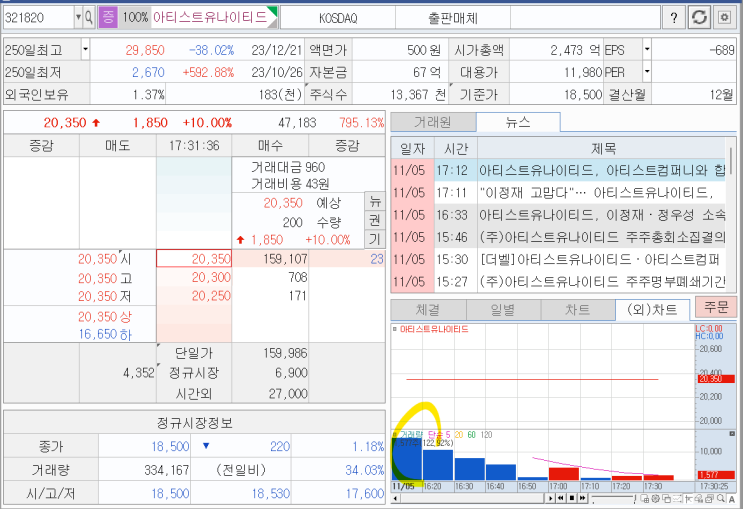Click the 매수 column header
The height and width of the screenshot is (509, 743).
pyautogui.click(x=270, y=145)
